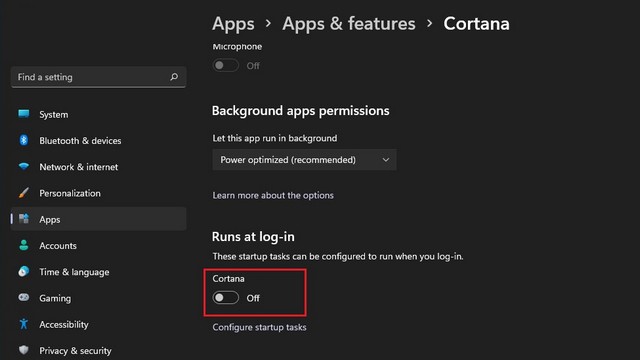Open the Gaming controller icon
Image resolution: width=640 pixels, height=360 pixels.
pos(24,297)
